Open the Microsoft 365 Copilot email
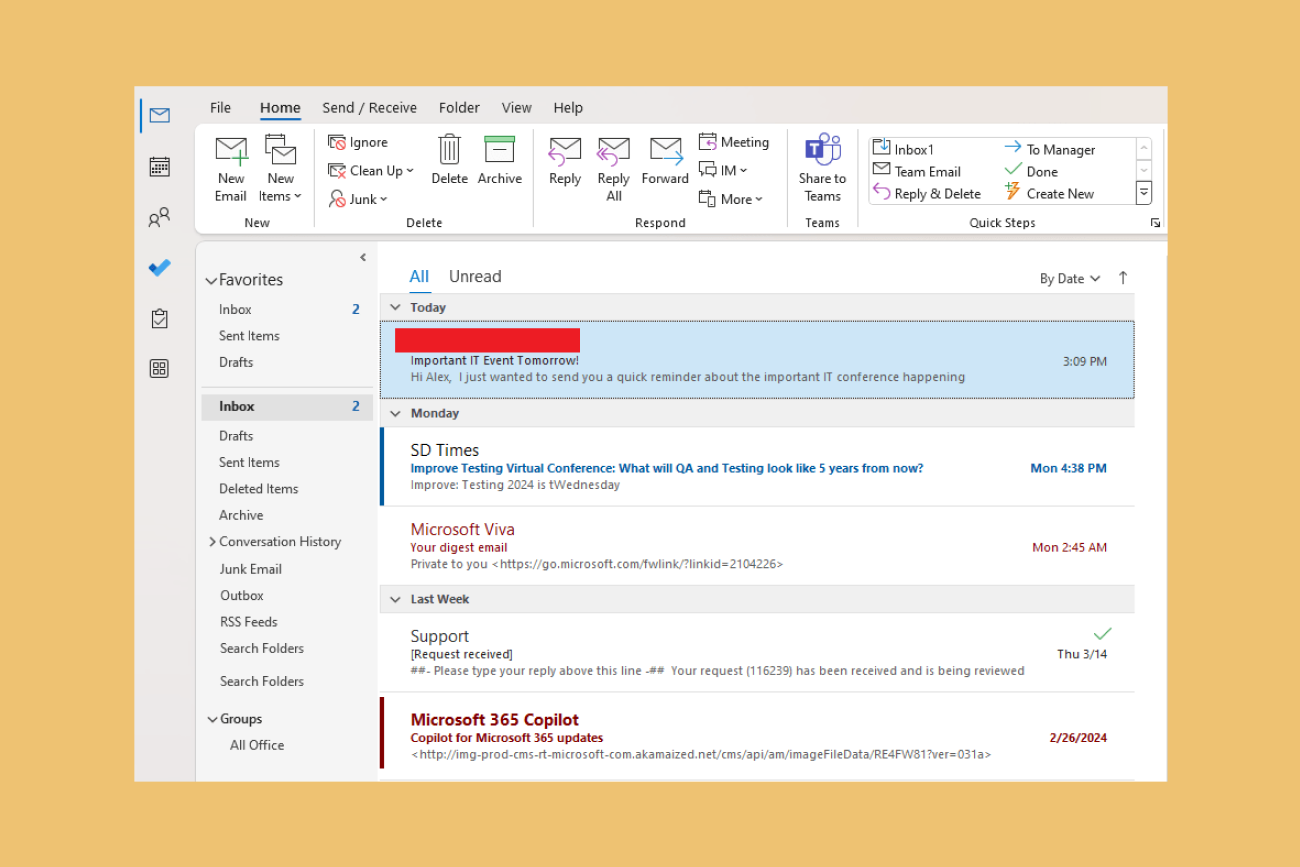This screenshot has height=867, width=1300. [x=758, y=734]
